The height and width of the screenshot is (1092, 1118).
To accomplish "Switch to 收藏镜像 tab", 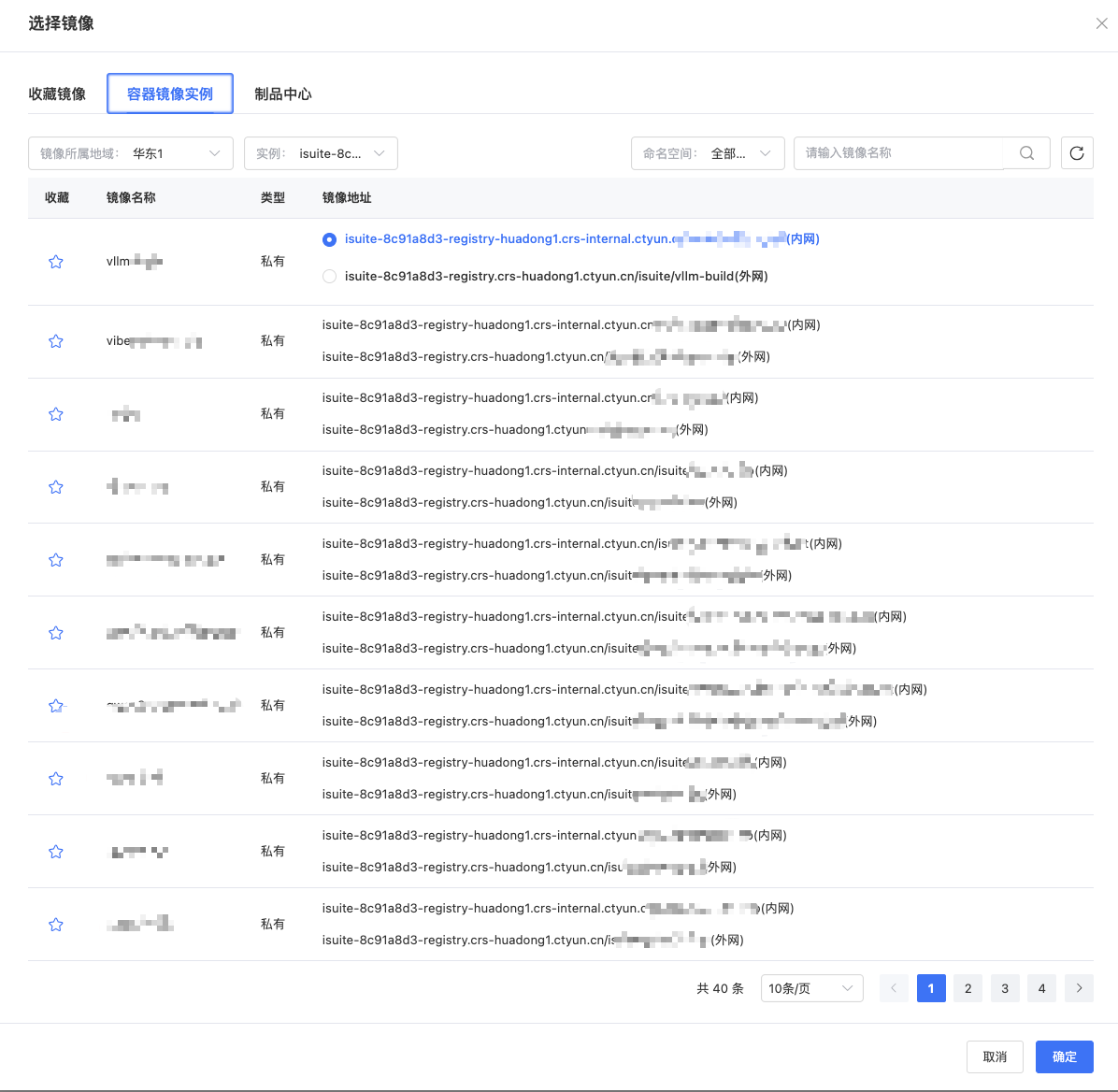I will (x=57, y=93).
